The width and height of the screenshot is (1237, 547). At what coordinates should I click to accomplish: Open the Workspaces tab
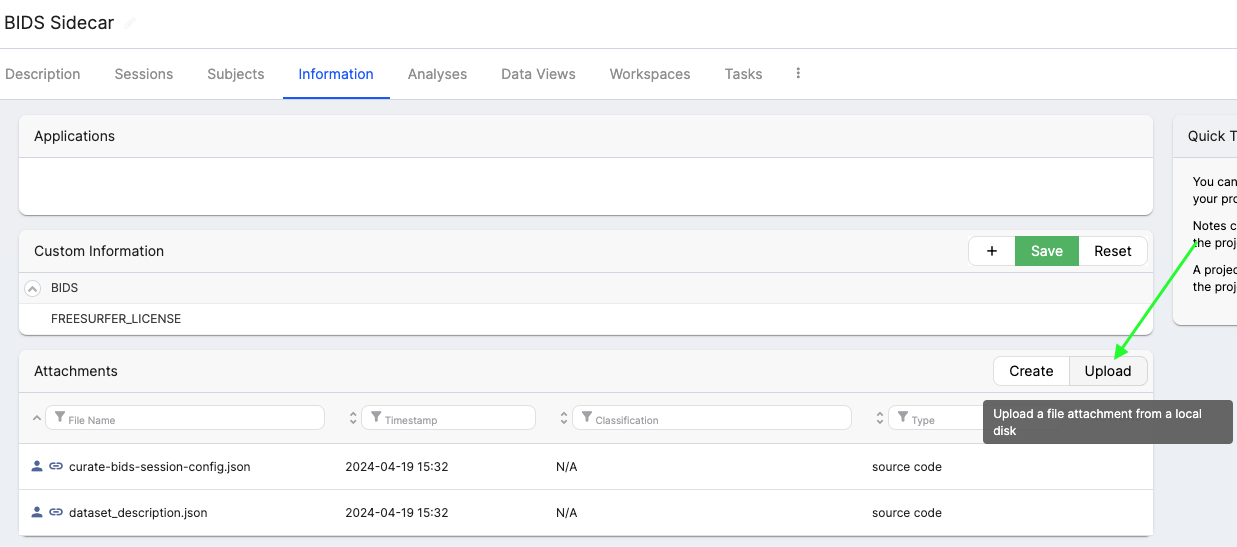(x=650, y=74)
